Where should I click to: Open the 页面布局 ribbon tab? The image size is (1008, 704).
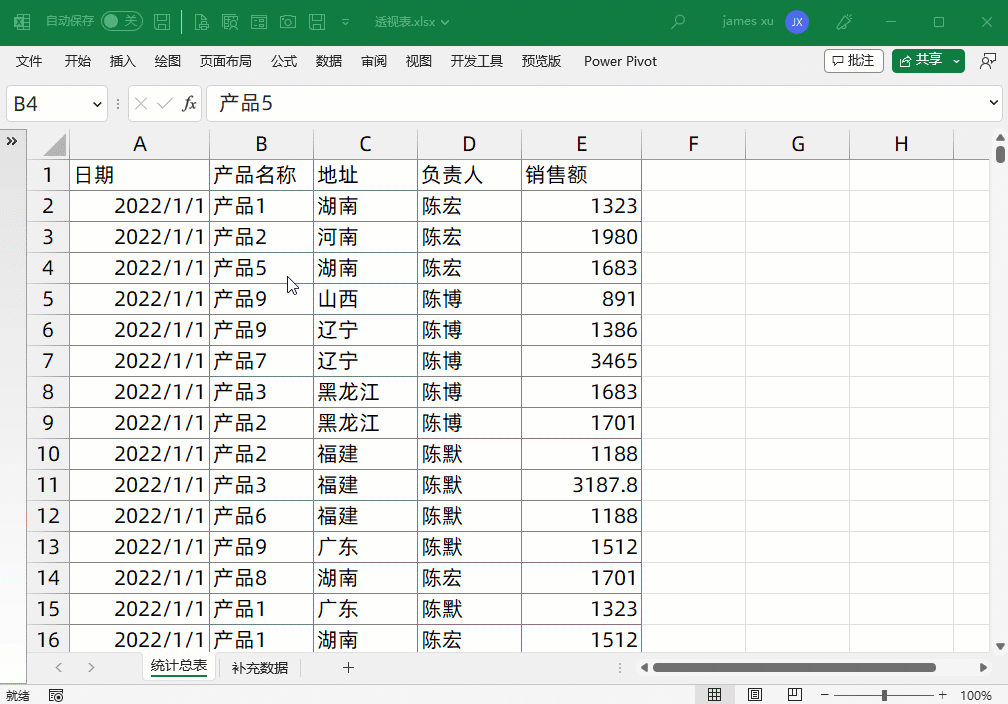[226, 61]
